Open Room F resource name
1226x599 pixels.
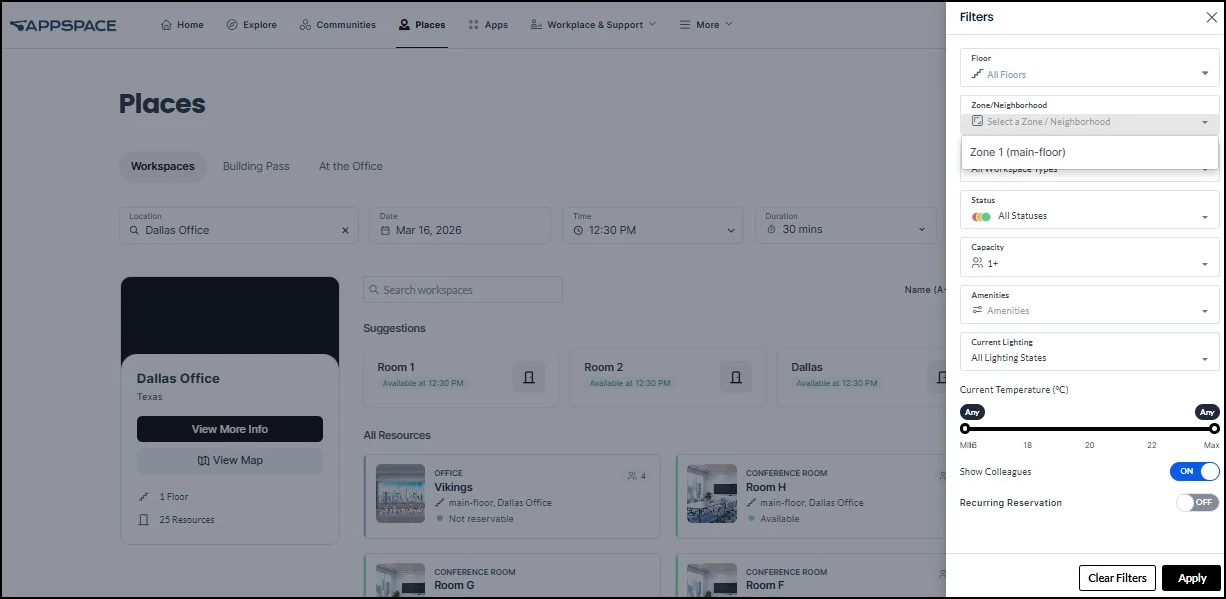(766, 585)
